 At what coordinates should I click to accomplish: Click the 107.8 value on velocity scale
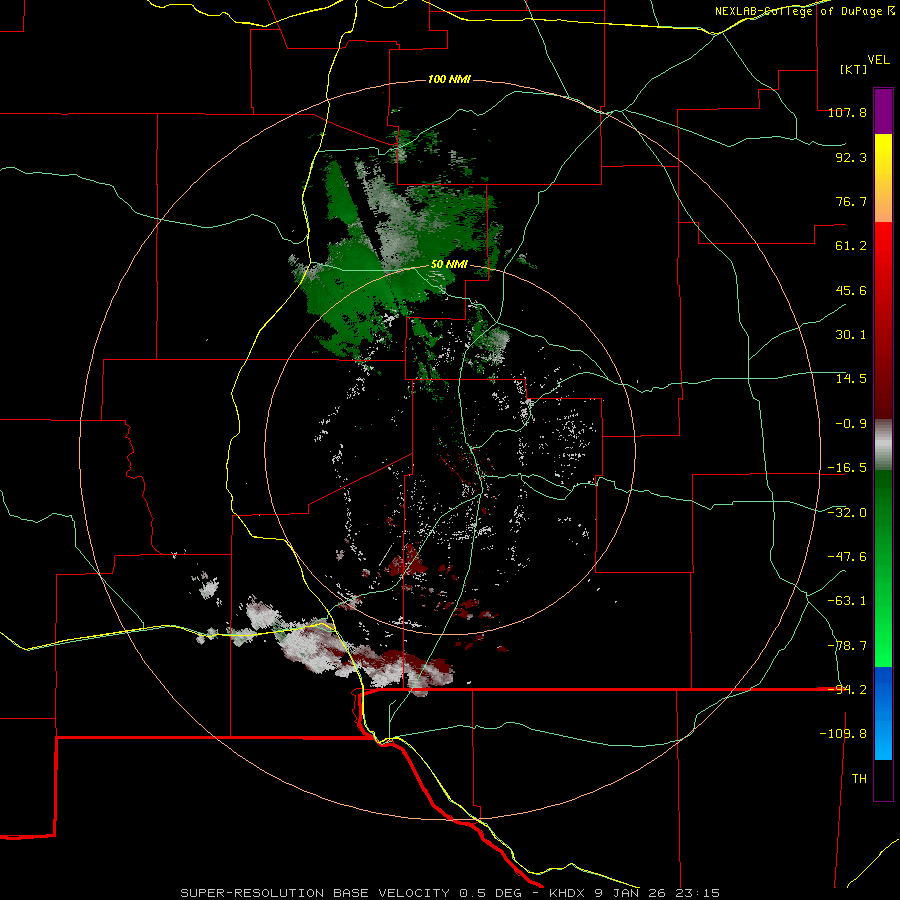[847, 112]
